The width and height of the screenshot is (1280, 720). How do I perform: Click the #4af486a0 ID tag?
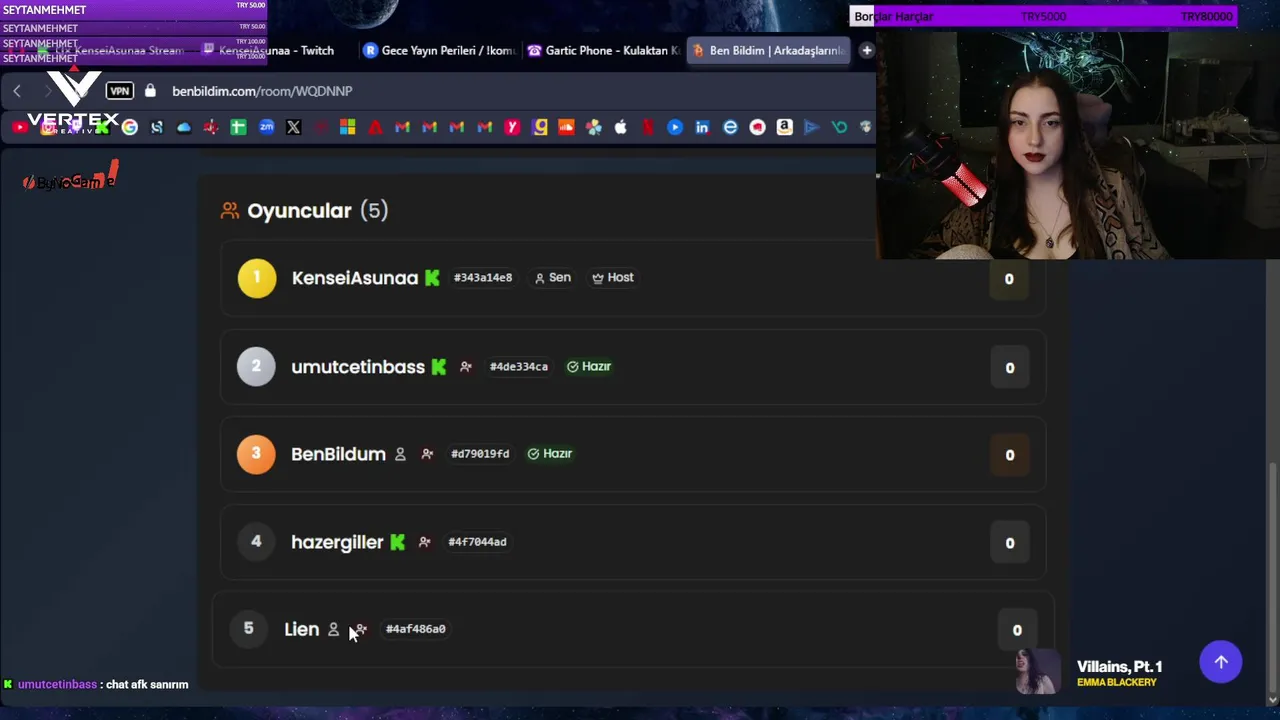coord(416,629)
